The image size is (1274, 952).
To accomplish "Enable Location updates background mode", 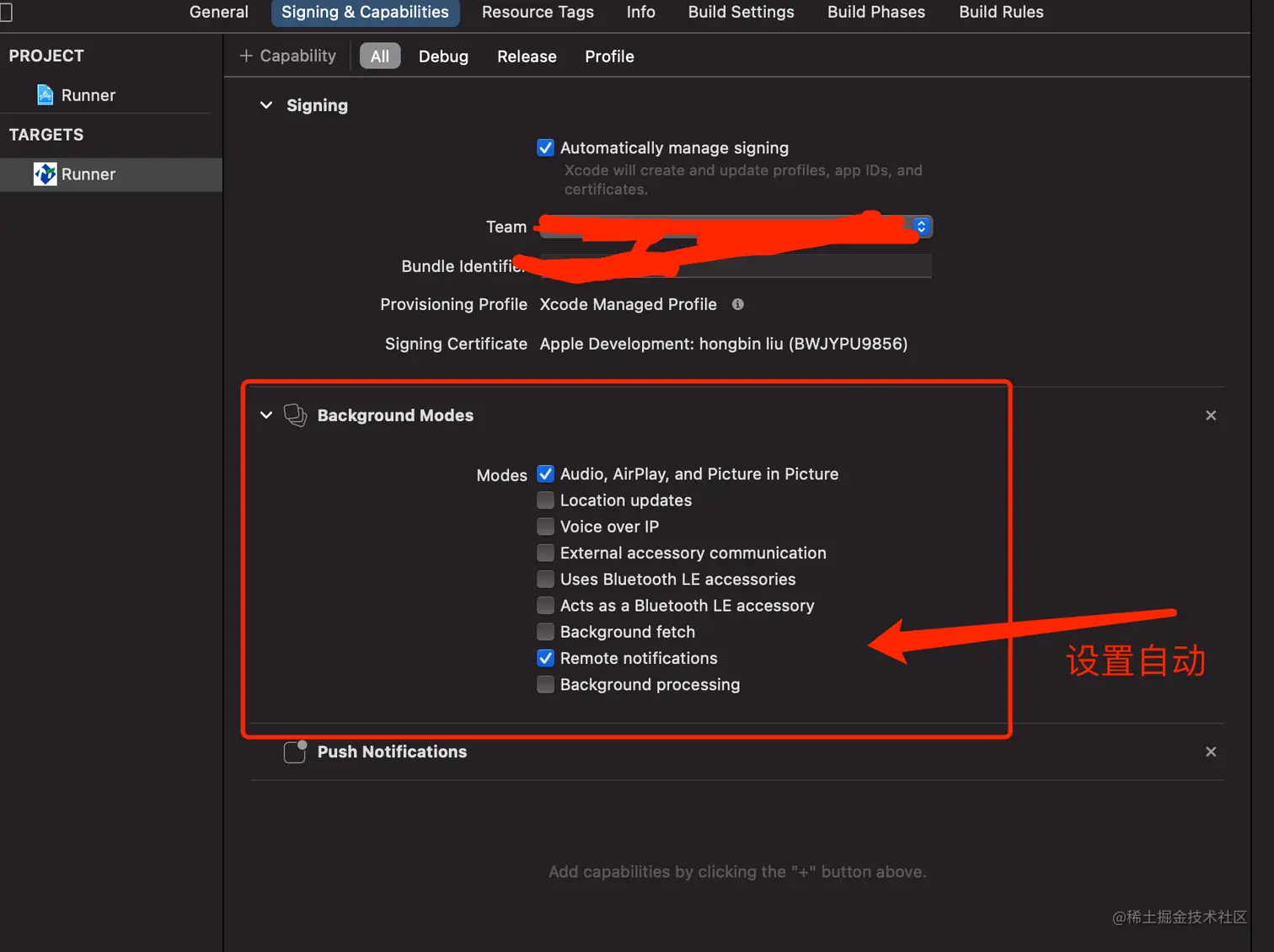I will pos(546,500).
